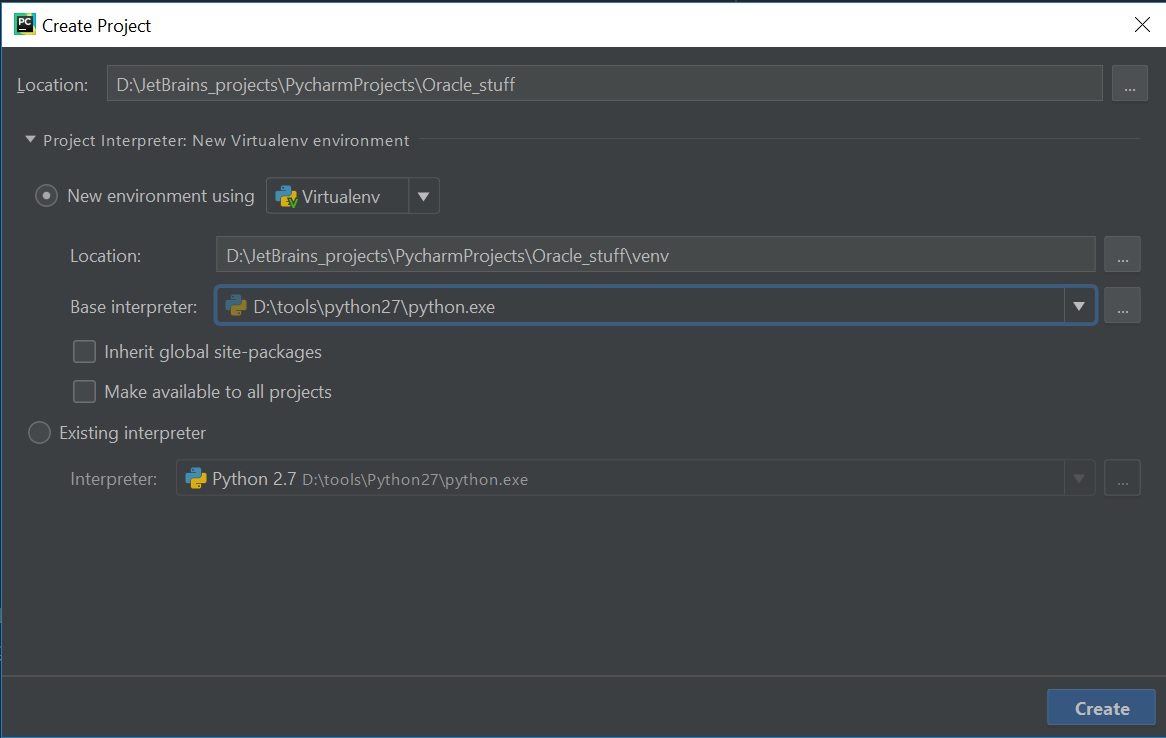Open the existing Interpreter dropdown arrow
Image resolution: width=1166 pixels, height=738 pixels.
(1079, 479)
